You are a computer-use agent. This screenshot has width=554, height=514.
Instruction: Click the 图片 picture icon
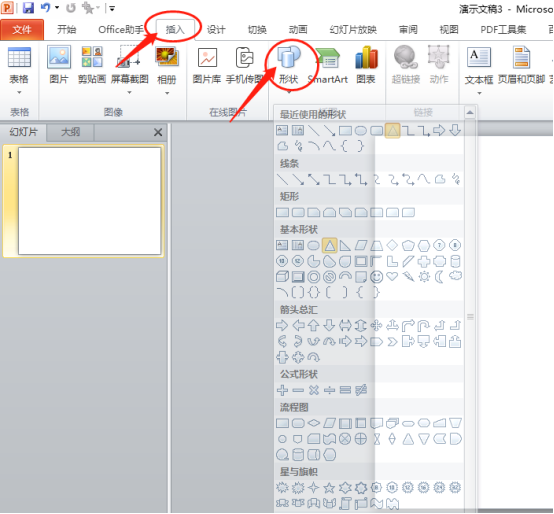coord(59,66)
